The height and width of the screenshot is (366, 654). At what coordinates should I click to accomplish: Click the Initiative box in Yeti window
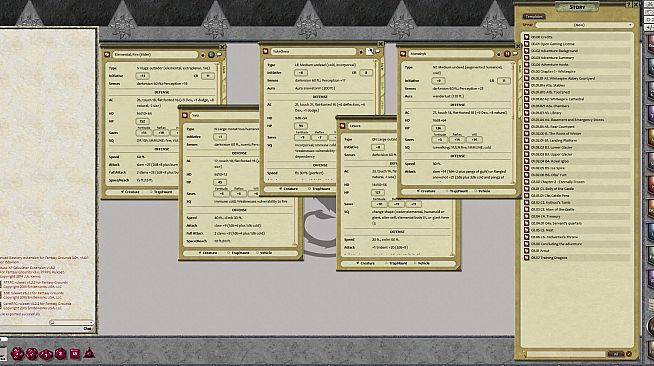[x=220, y=137]
